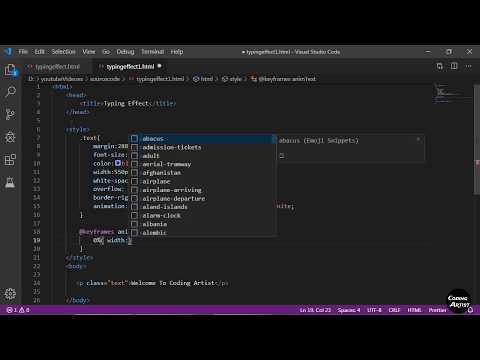Click line number 19 in the gutter
The width and height of the screenshot is (480, 360).
pos(37,240)
